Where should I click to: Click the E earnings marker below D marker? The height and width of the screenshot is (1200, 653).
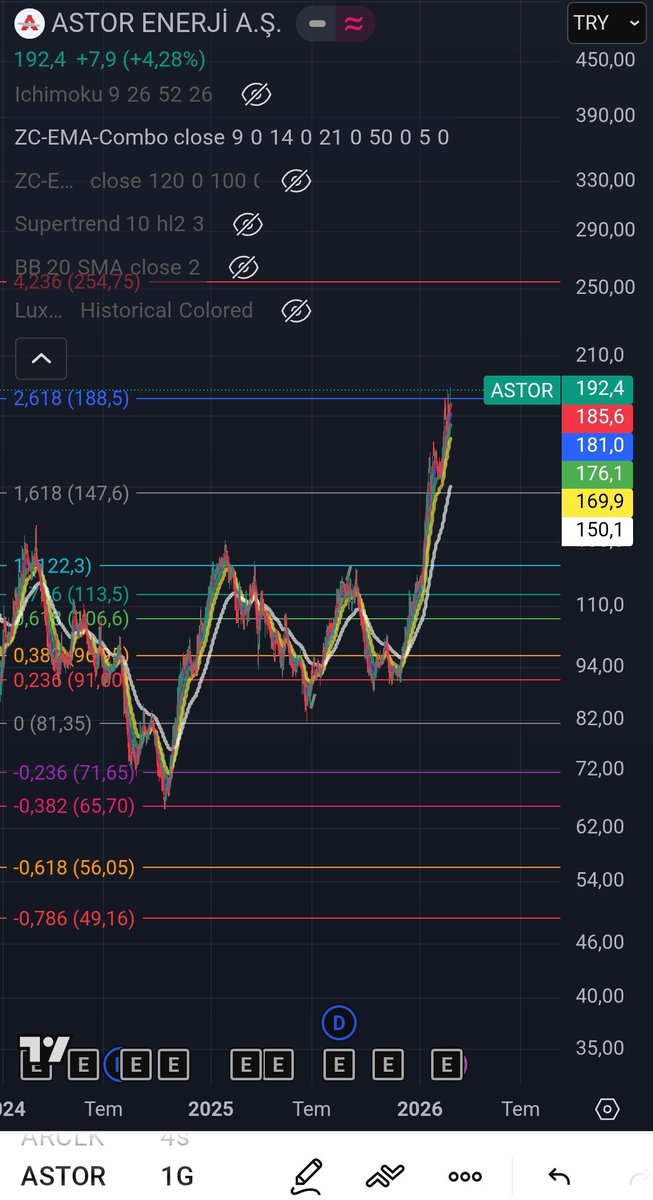[x=339, y=1064]
